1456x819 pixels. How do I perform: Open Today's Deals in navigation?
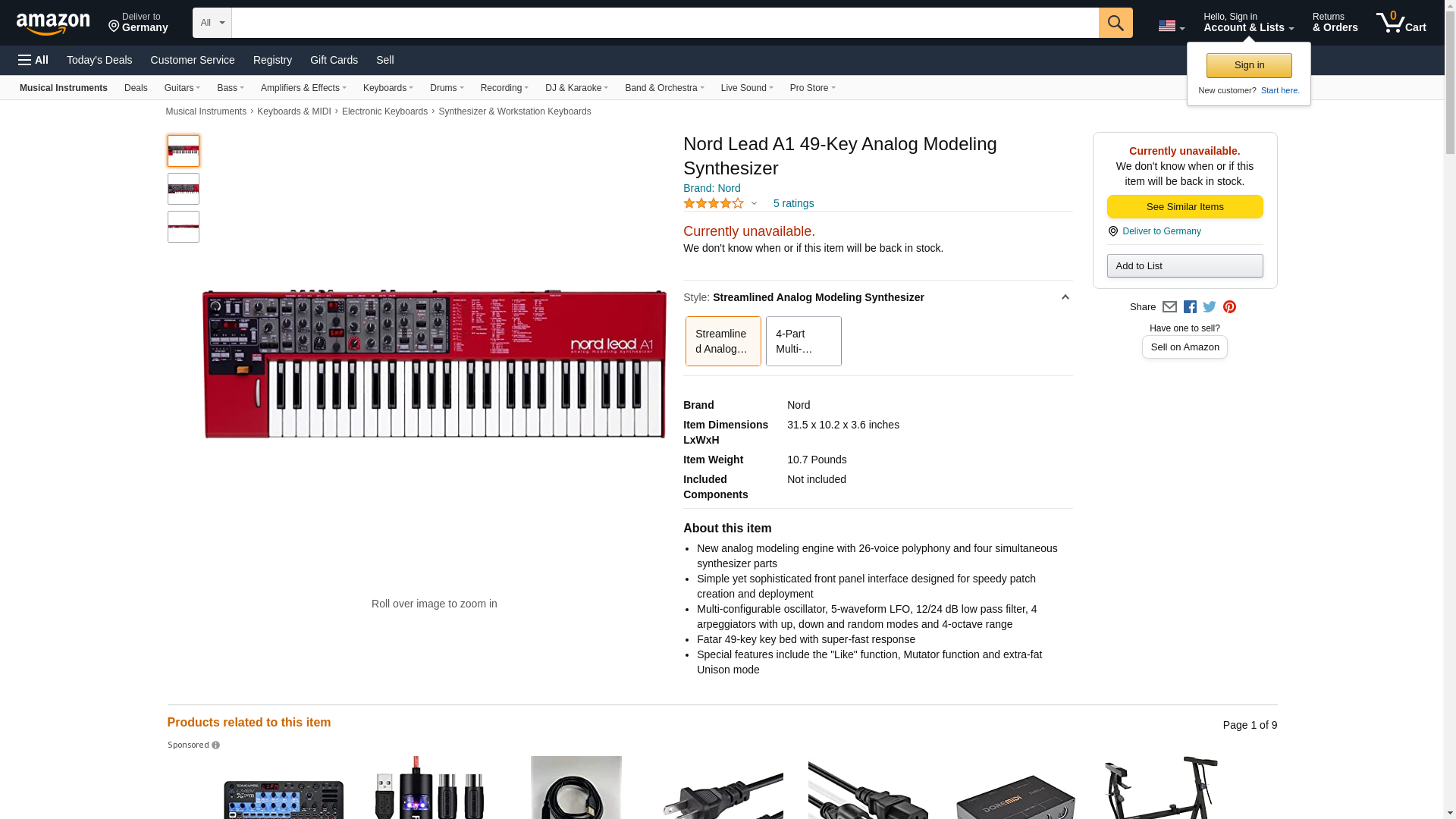click(x=99, y=60)
